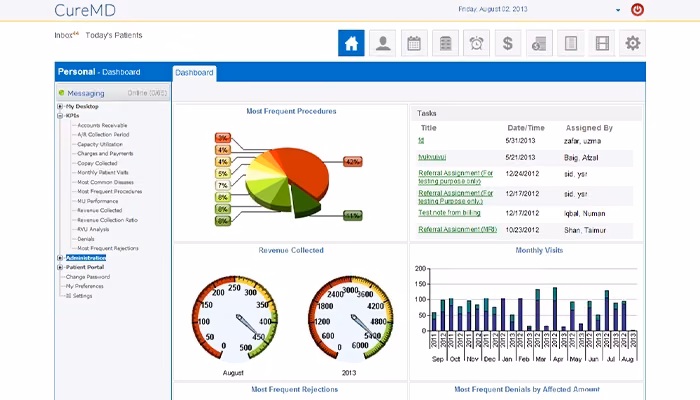700x400 pixels.
Task: Open the alarm clock Reminders icon
Action: [476, 43]
